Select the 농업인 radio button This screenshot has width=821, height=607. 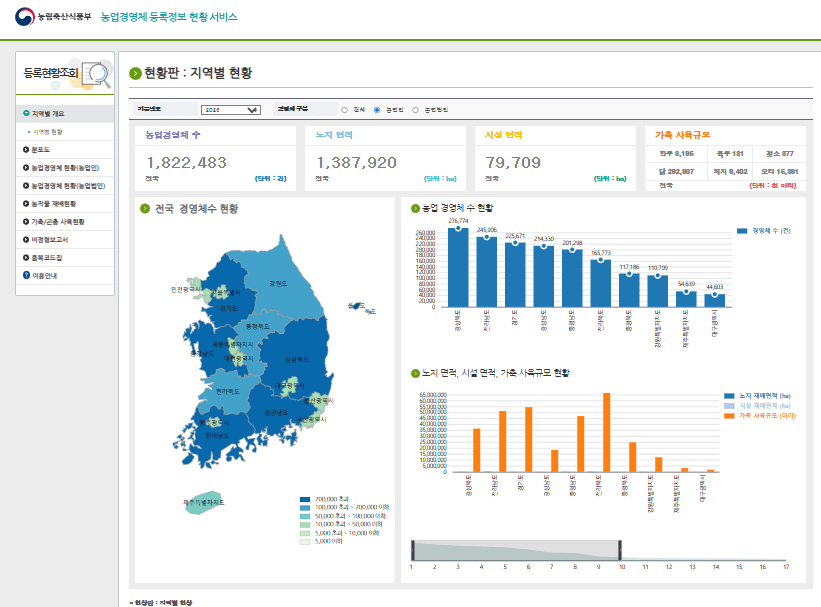pos(377,110)
